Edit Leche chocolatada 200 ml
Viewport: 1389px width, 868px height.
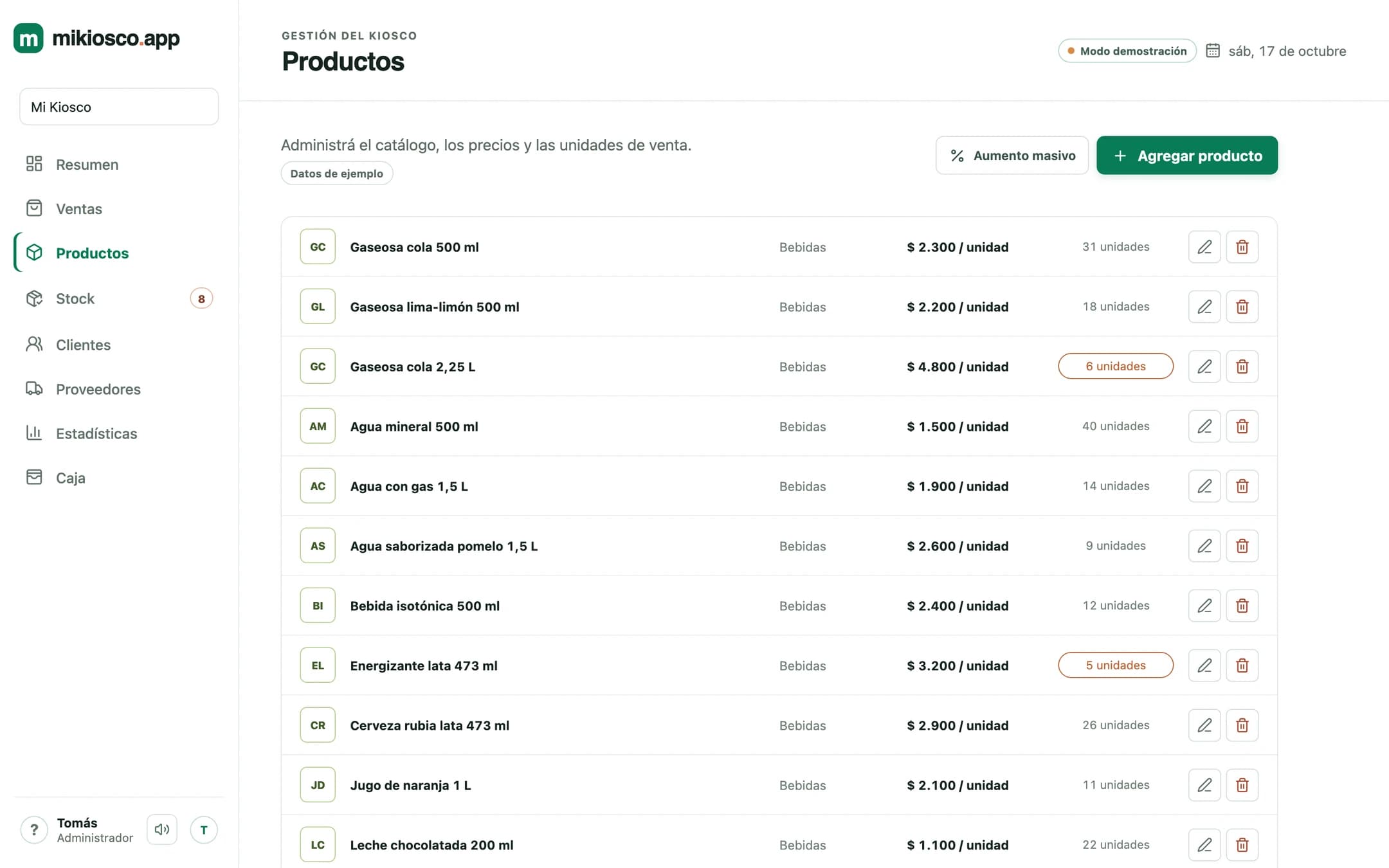point(1204,845)
